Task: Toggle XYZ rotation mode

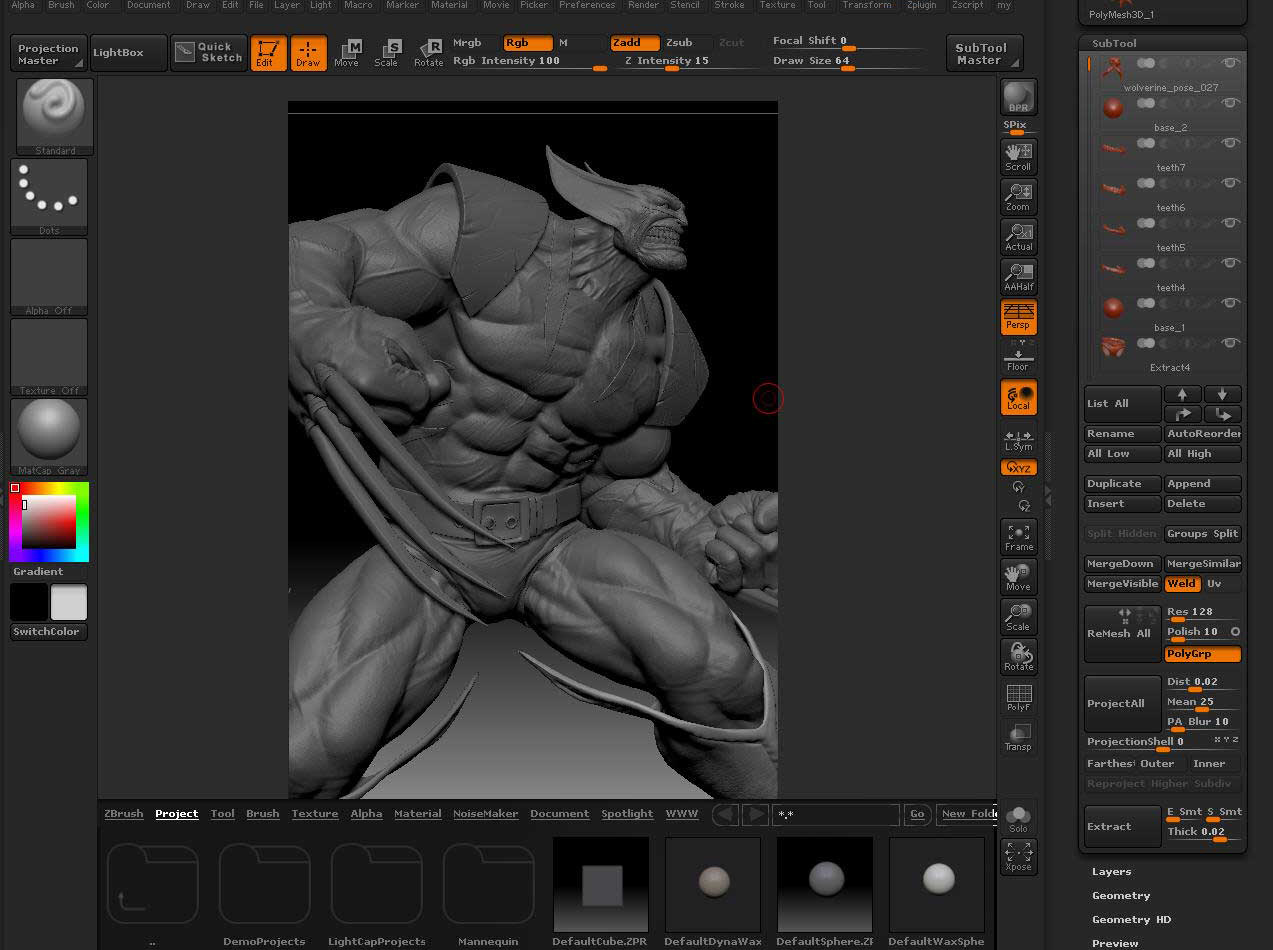Action: [x=1018, y=468]
